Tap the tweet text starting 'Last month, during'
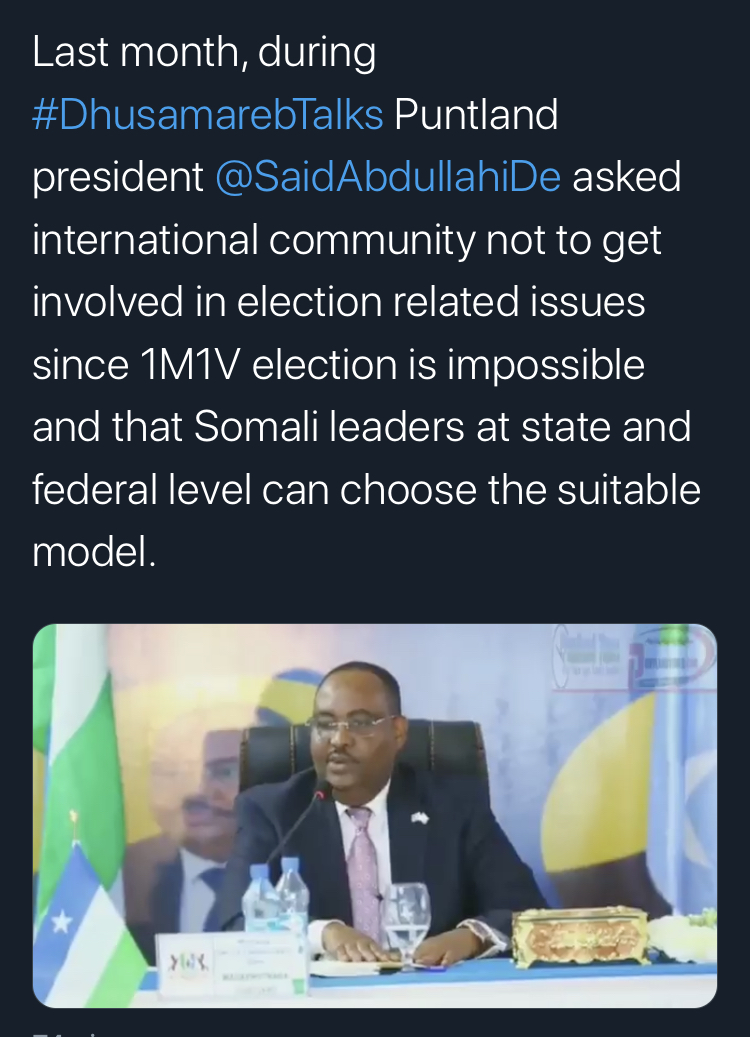750x1037 pixels. pyautogui.click(x=366, y=301)
